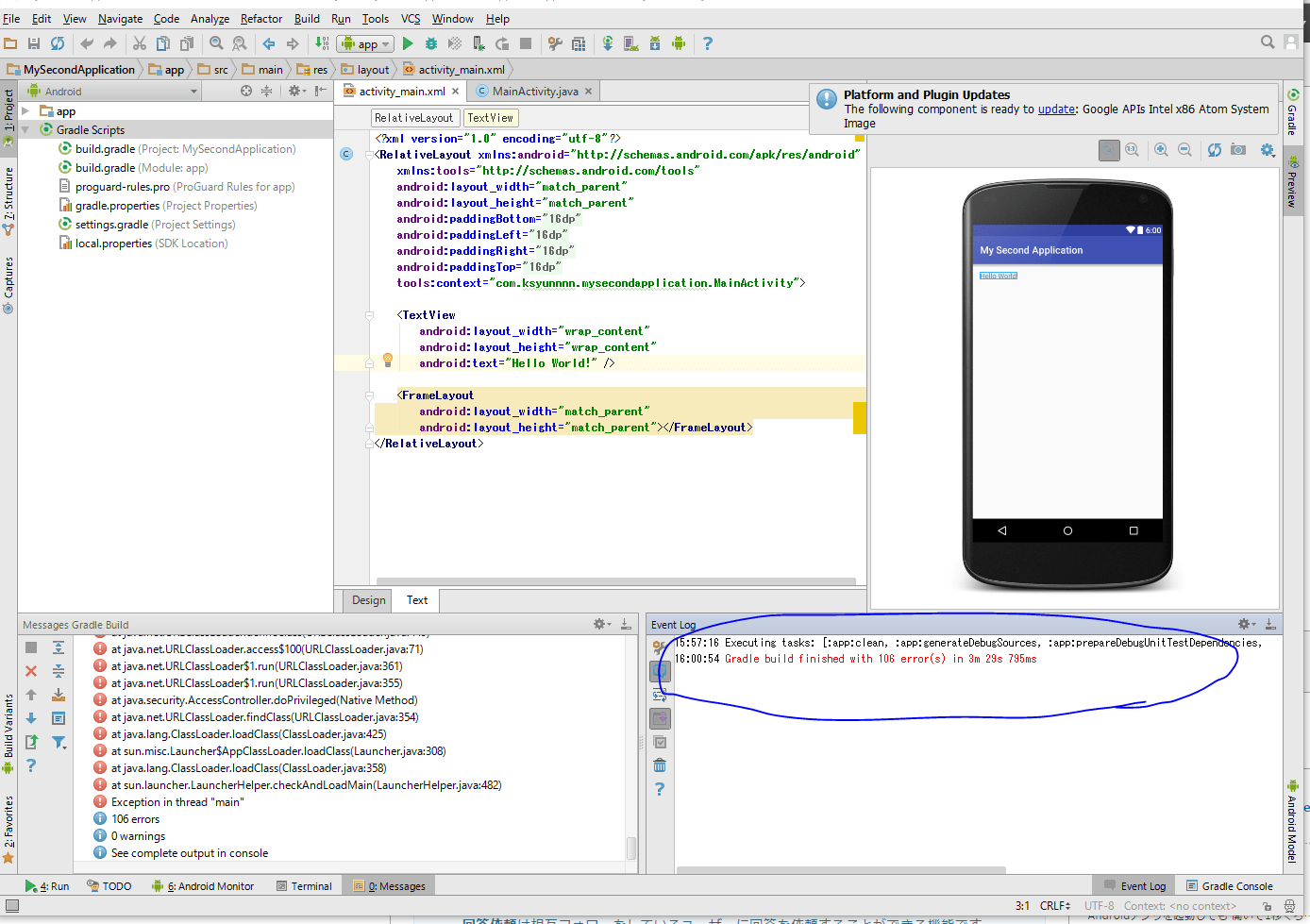Zoom out the layout preview
This screenshot has height=924, width=1310.
pos(1184,150)
